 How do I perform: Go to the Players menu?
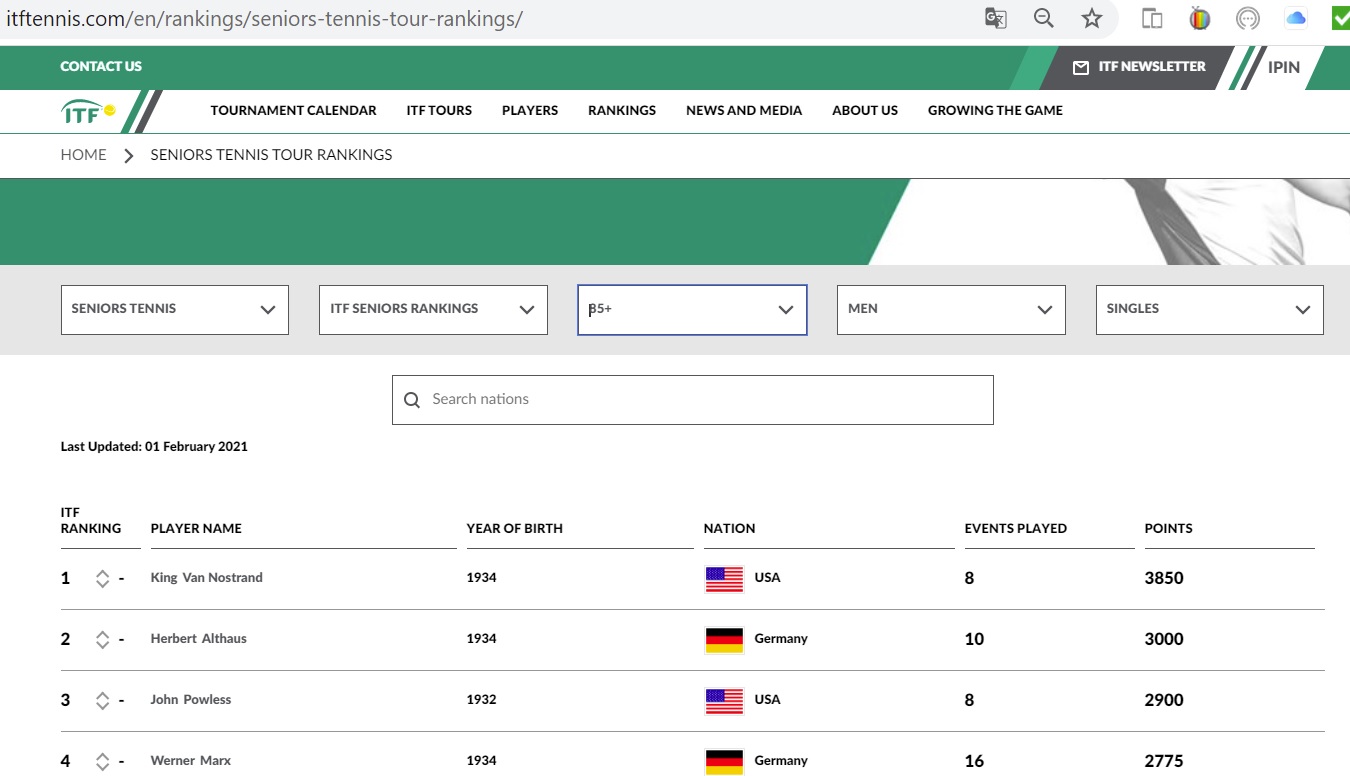click(x=530, y=111)
